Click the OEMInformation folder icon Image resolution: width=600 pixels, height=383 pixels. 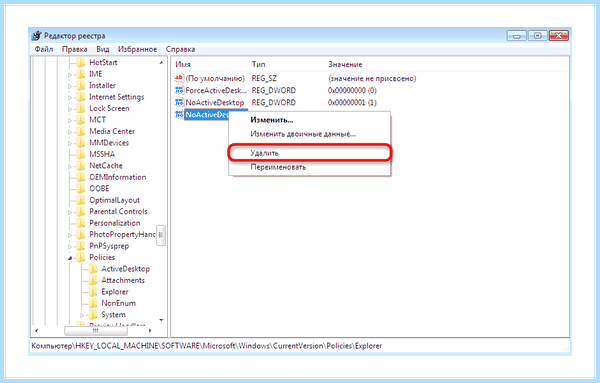click(x=81, y=177)
